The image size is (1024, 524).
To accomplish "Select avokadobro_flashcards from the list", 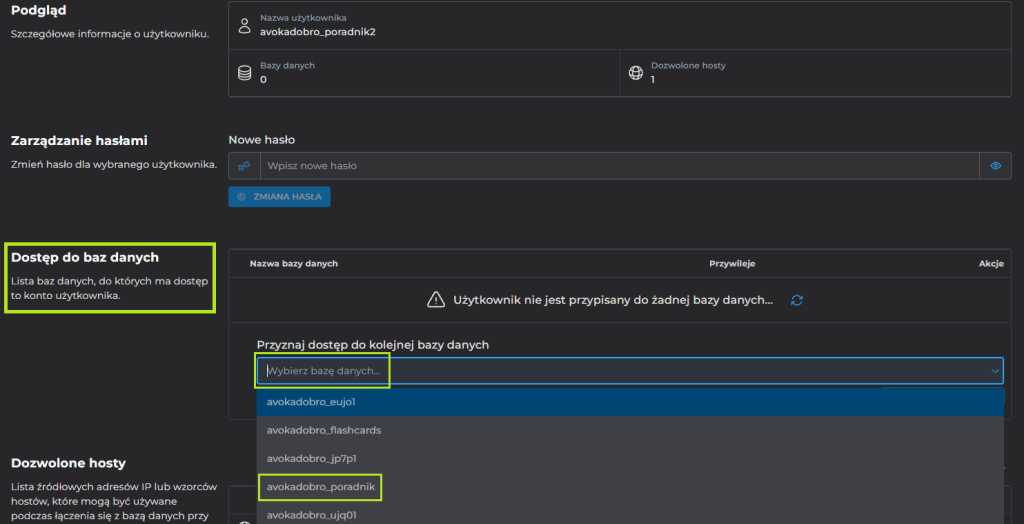I will click(630, 431).
